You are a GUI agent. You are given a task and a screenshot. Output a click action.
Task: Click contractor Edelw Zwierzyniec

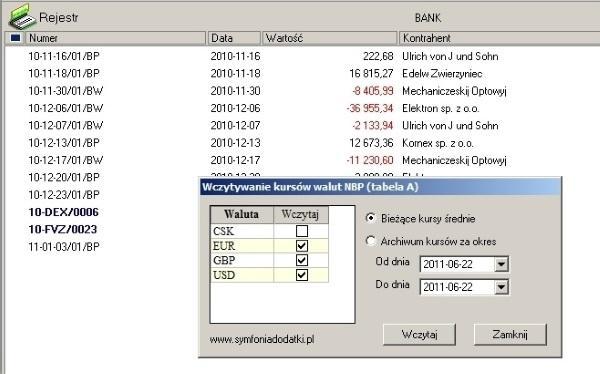pyautogui.click(x=442, y=73)
